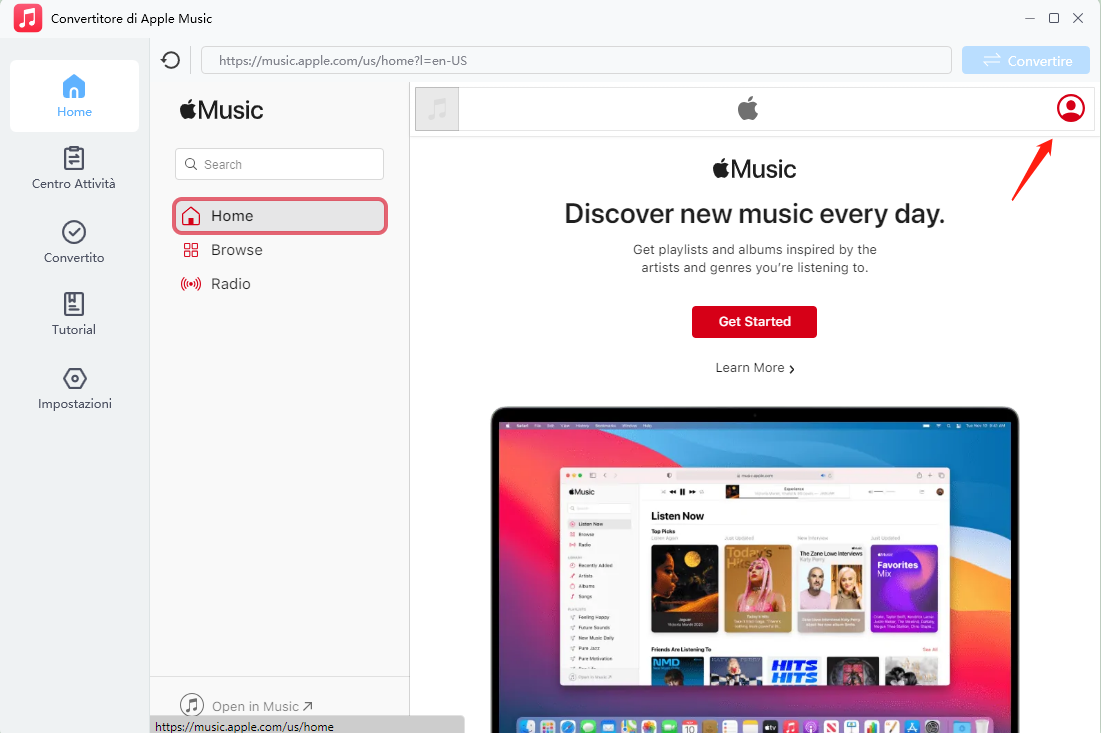The image size is (1101, 733).
Task: Click the Apple Music logo in sidebar
Action: pos(222,110)
